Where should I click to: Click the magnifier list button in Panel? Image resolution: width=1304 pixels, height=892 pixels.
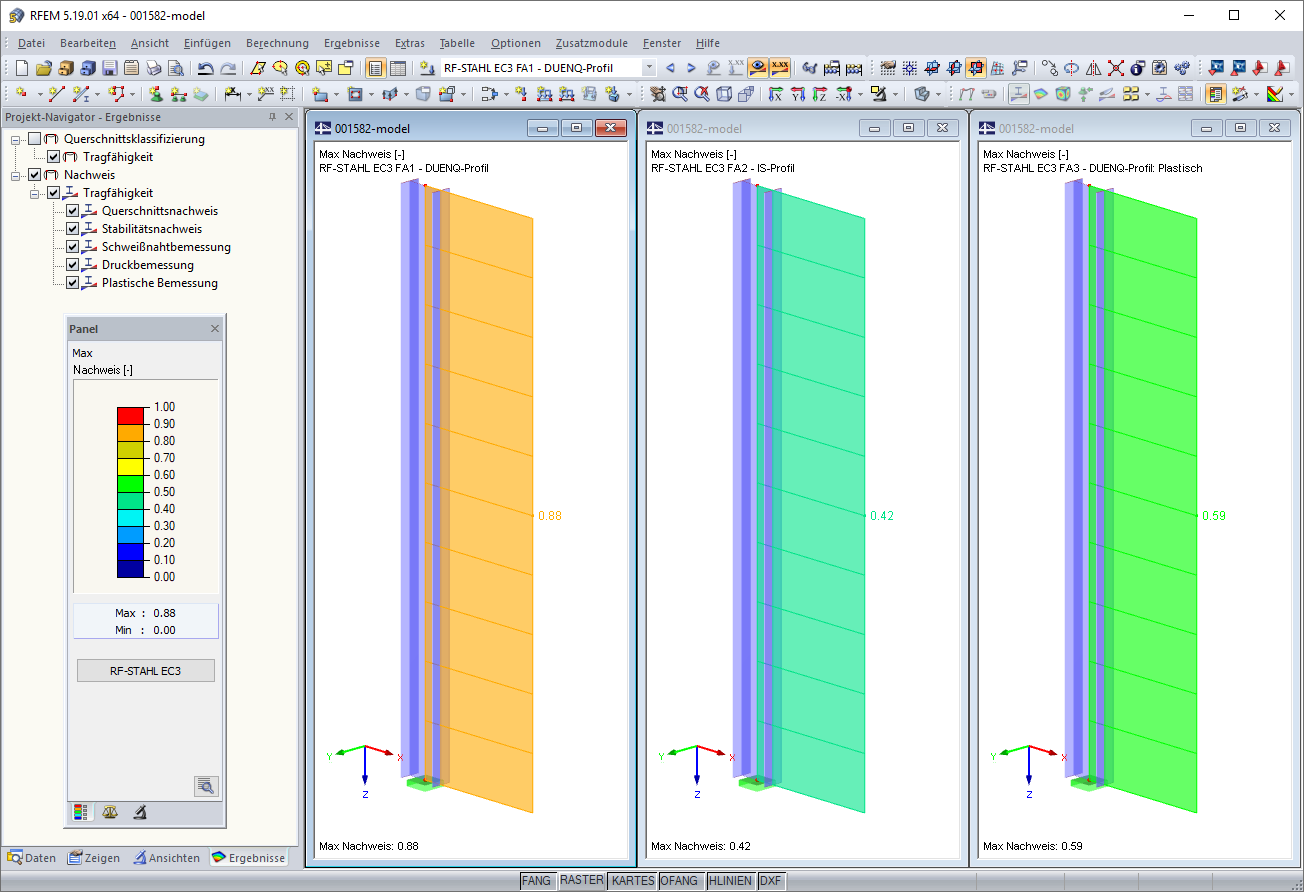(206, 786)
